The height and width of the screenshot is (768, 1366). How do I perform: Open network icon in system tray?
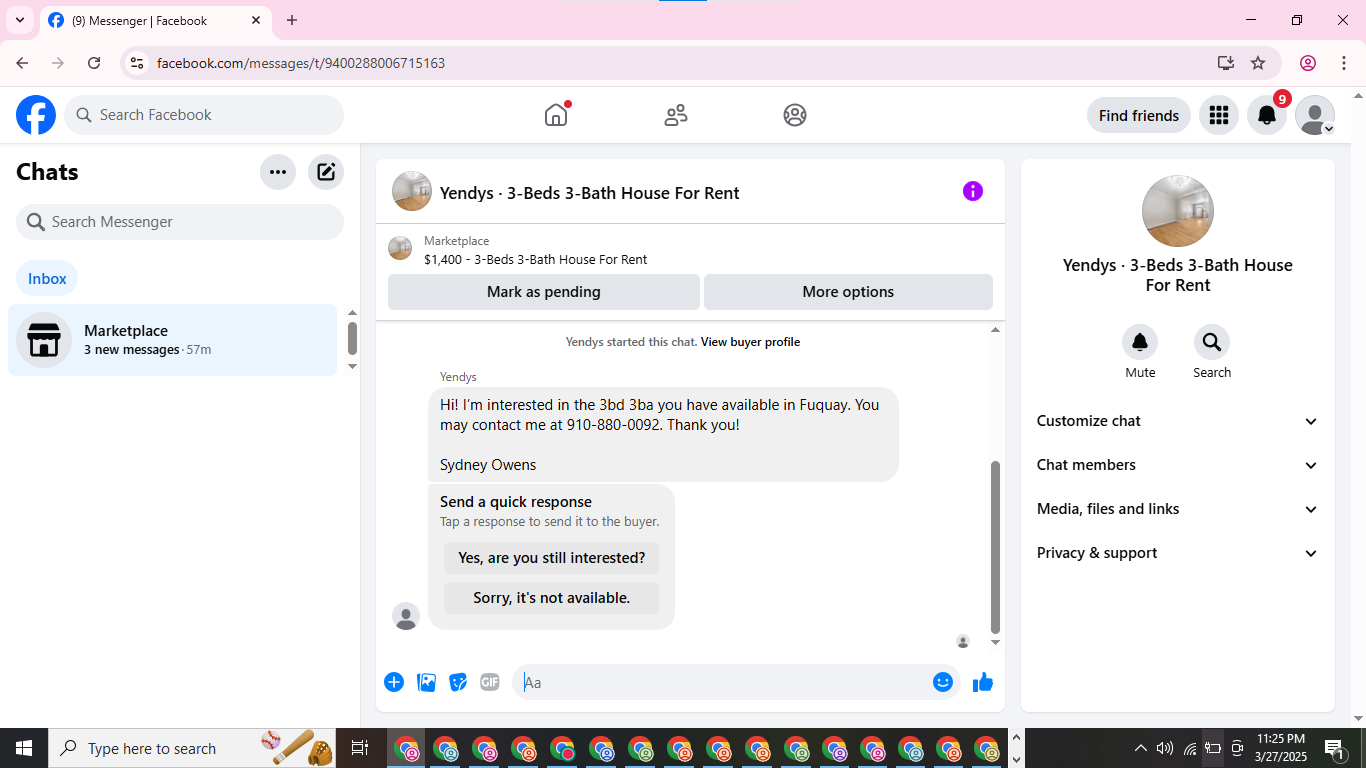[1190, 748]
